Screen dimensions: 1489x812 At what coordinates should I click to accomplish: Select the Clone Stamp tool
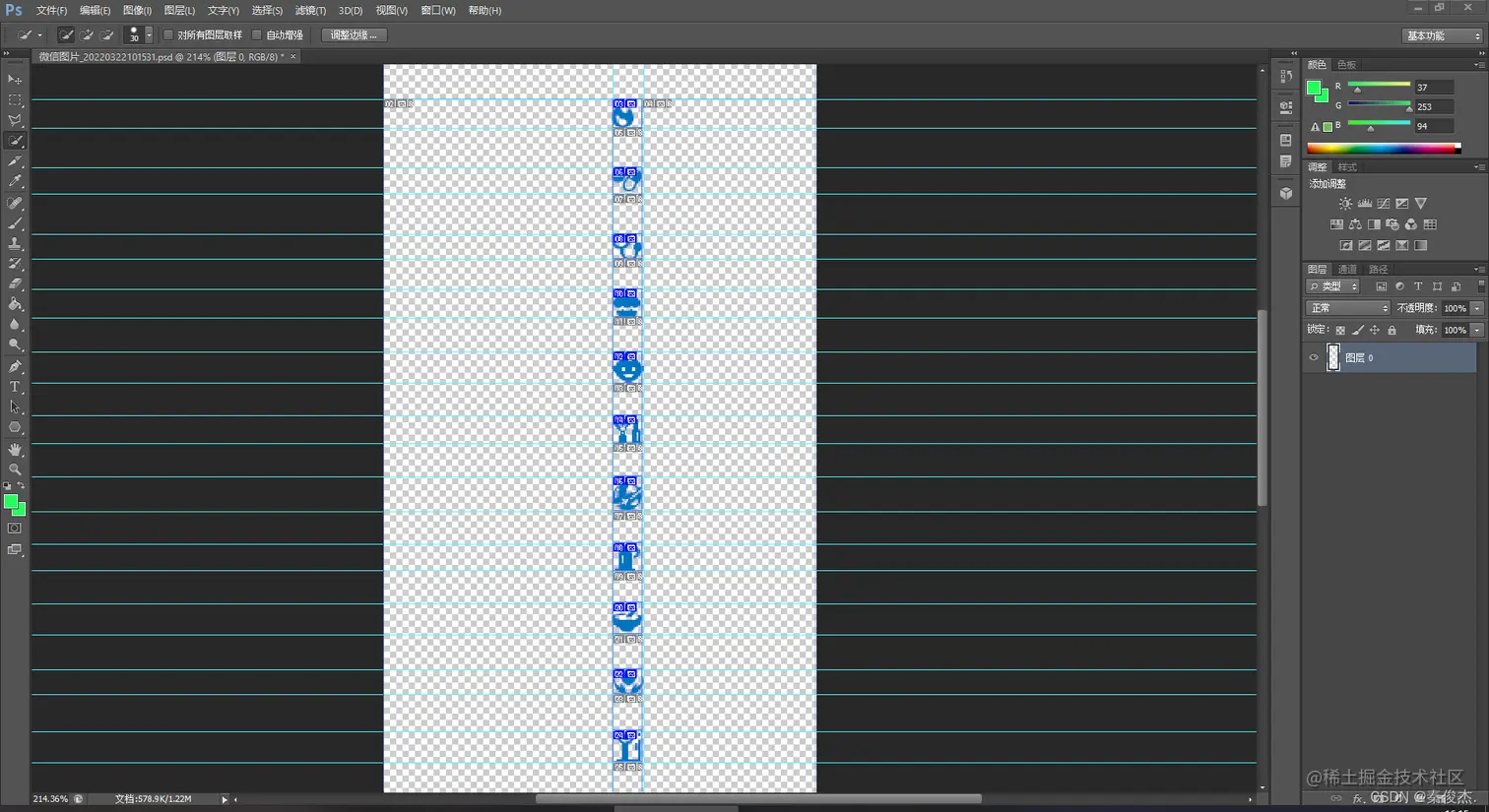[x=15, y=243]
